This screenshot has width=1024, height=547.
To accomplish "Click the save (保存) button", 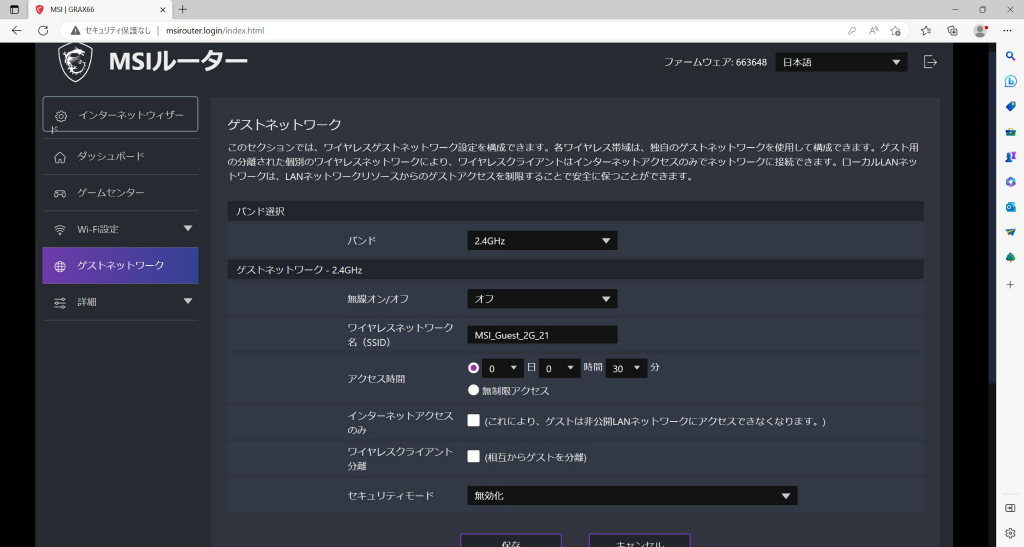I will click(x=511, y=540).
